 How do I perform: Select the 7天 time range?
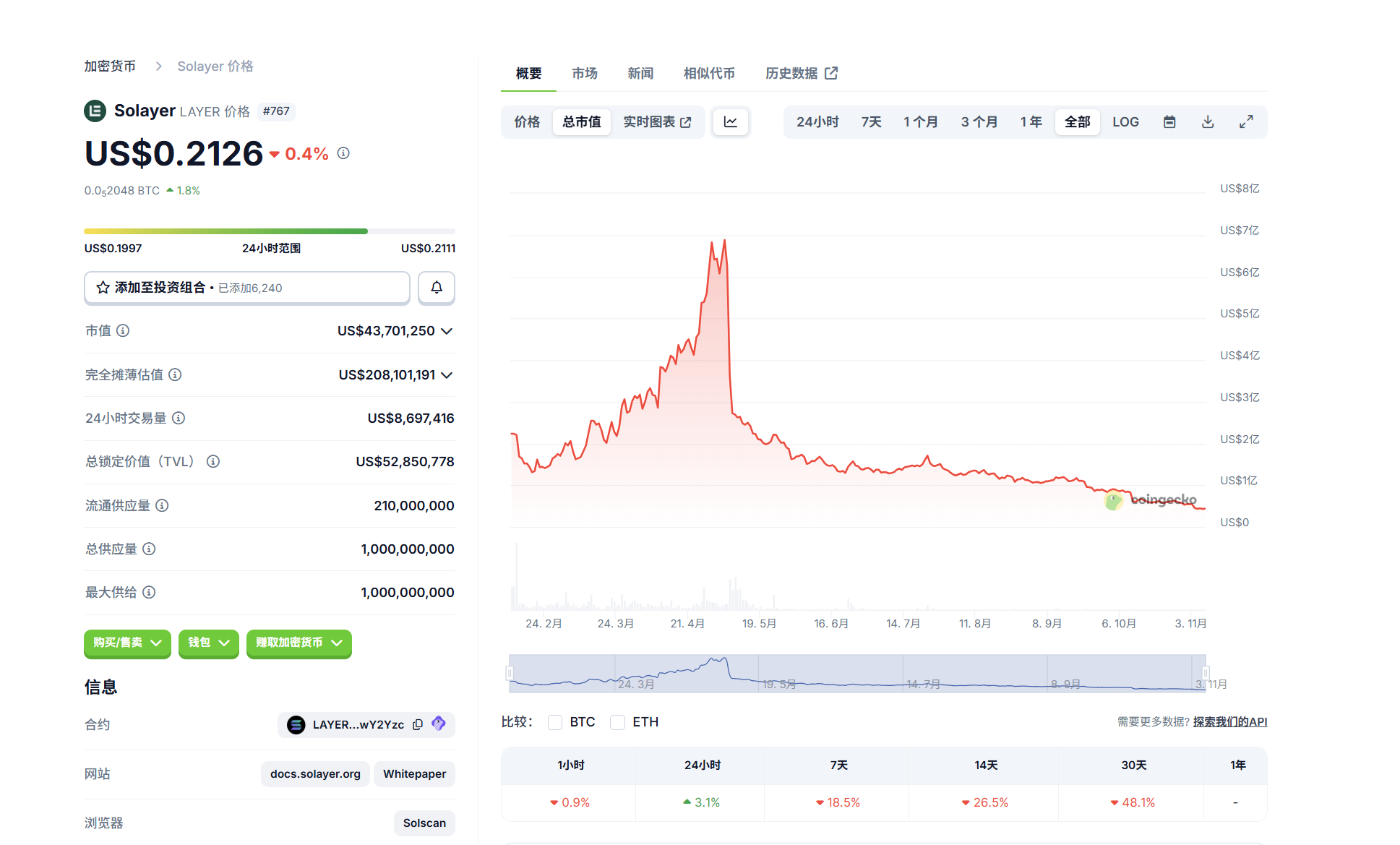tap(870, 122)
